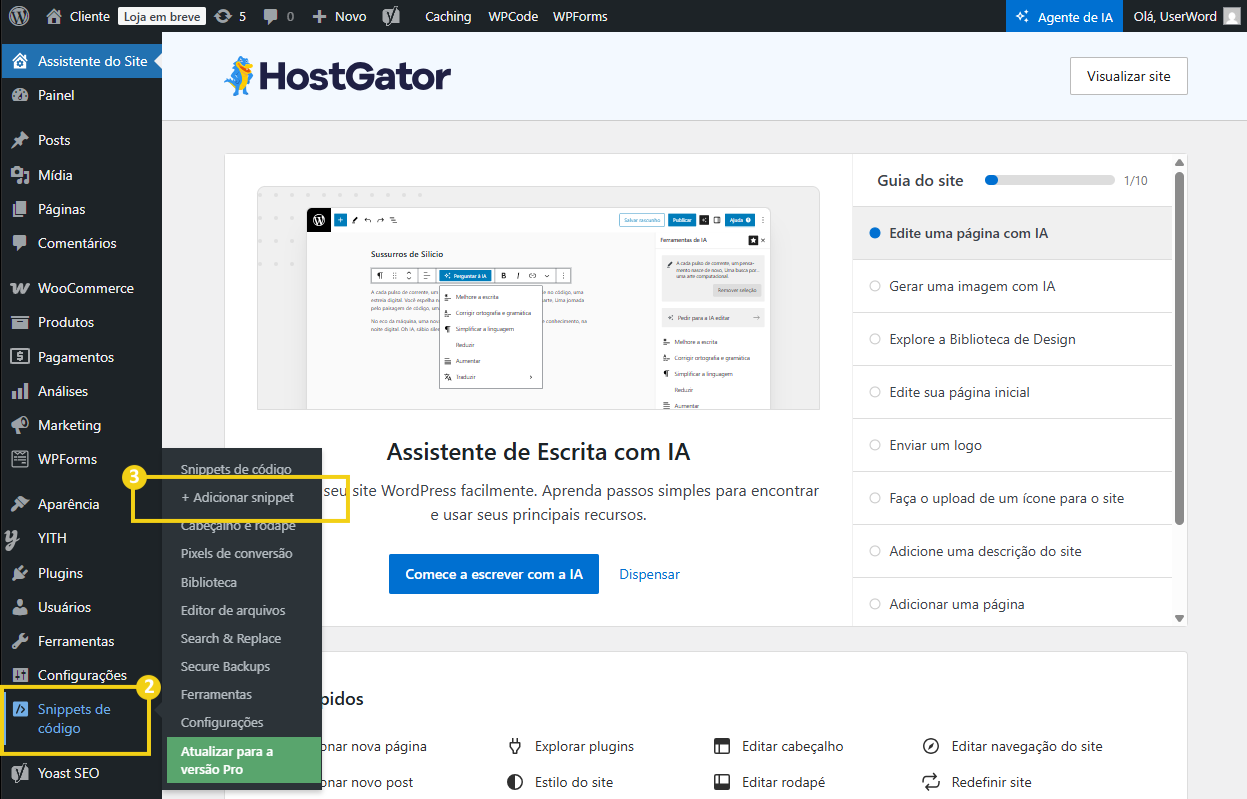Select 'Faça o upload de um ícone' step
This screenshot has height=799, width=1247.
point(1012,498)
